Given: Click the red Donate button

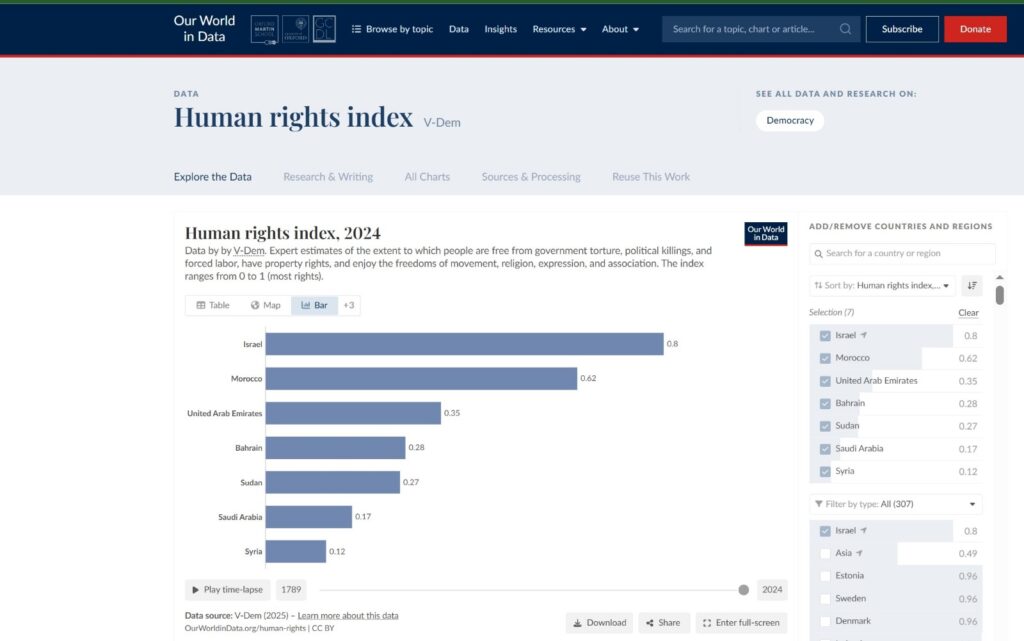Looking at the screenshot, I should 975,29.
